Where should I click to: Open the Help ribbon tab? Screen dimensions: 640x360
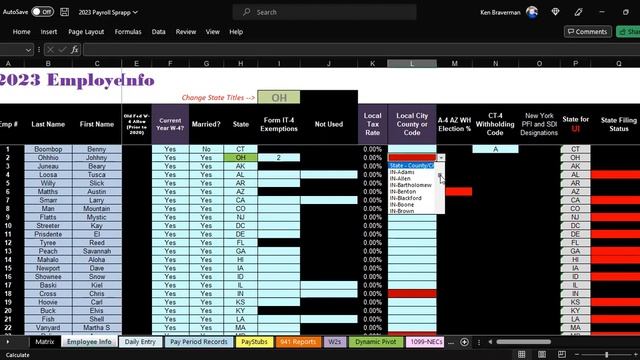click(x=236, y=31)
